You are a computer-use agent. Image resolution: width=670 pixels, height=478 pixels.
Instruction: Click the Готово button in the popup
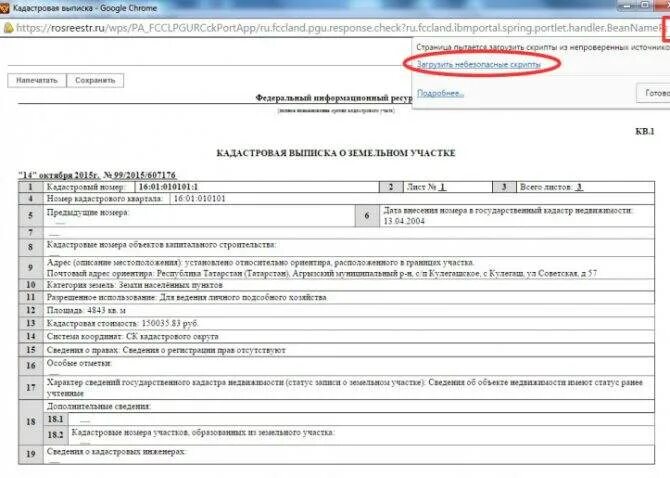[x=653, y=93]
